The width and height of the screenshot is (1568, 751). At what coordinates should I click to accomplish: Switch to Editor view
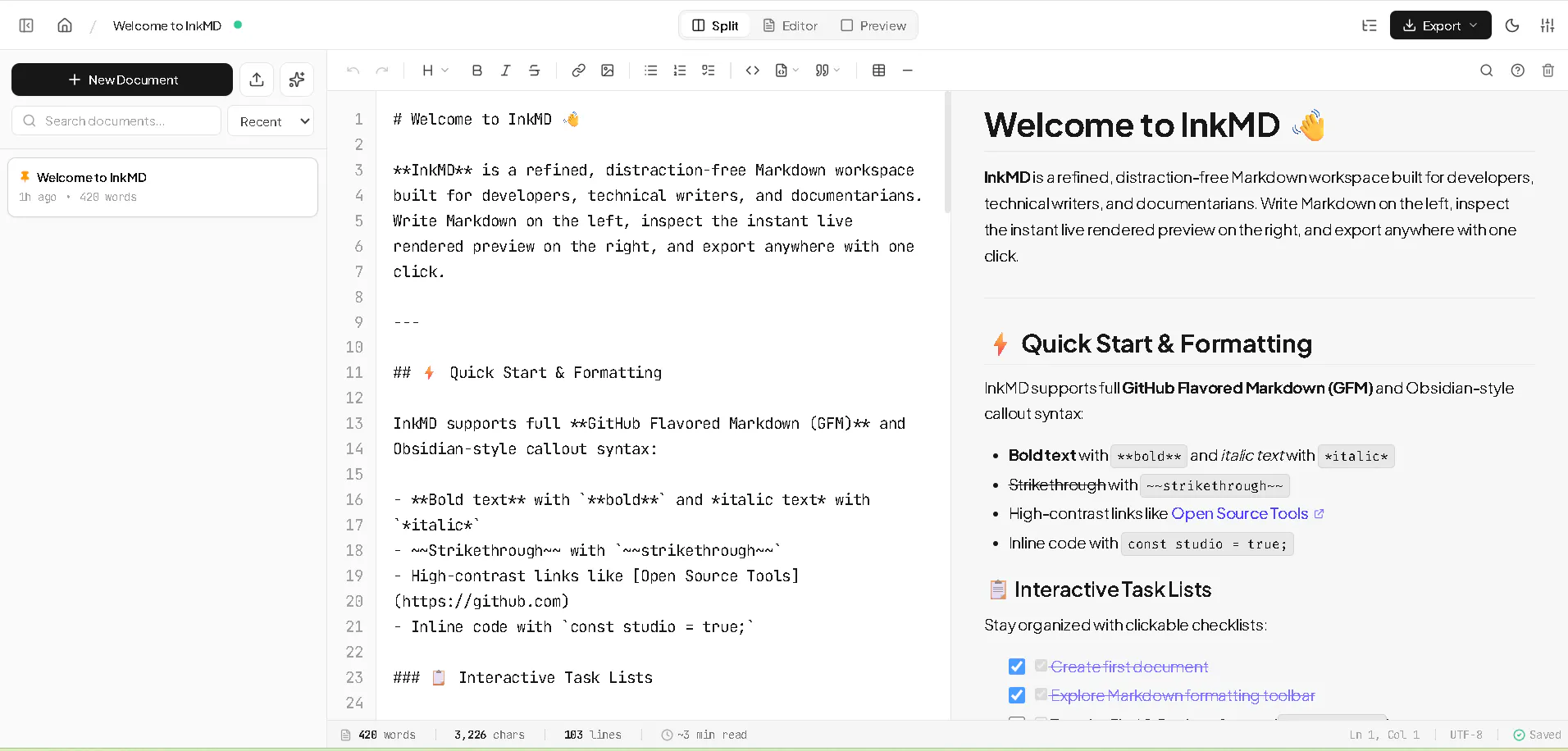791,25
